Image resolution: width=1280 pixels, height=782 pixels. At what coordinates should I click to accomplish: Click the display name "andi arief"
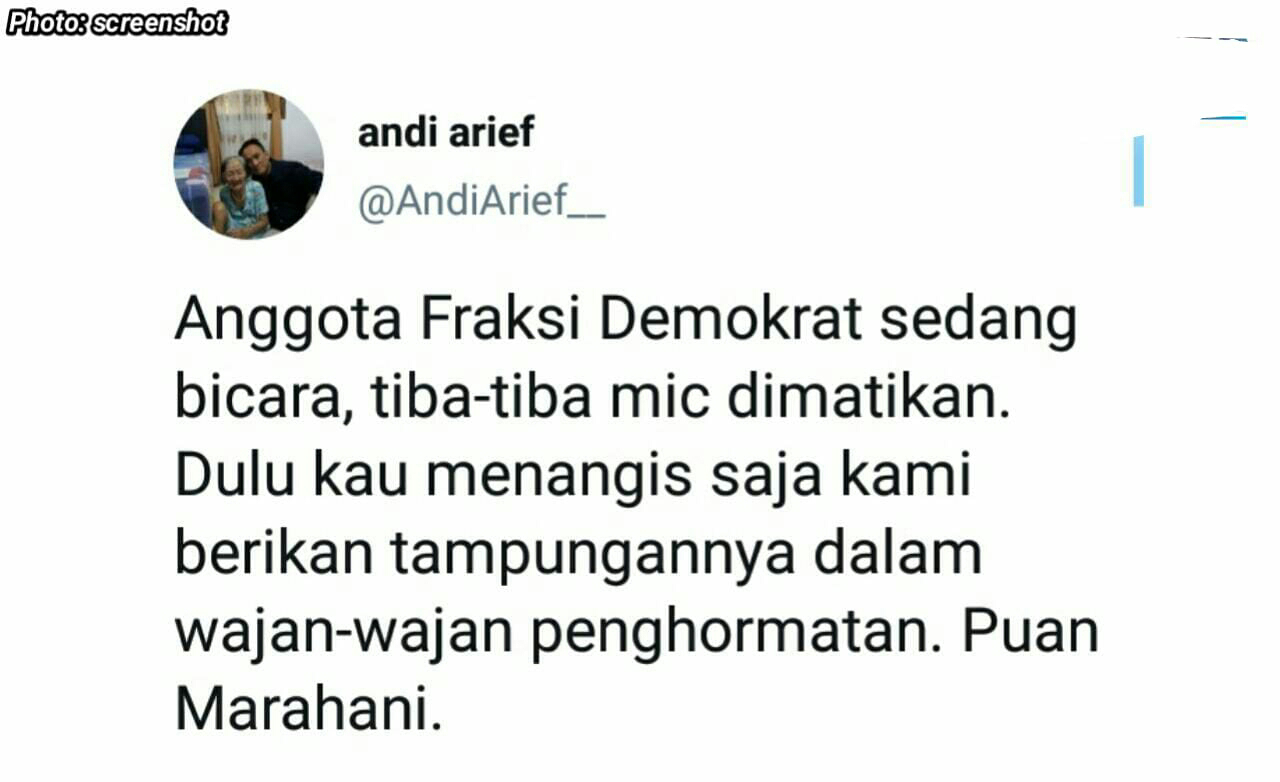[446, 132]
